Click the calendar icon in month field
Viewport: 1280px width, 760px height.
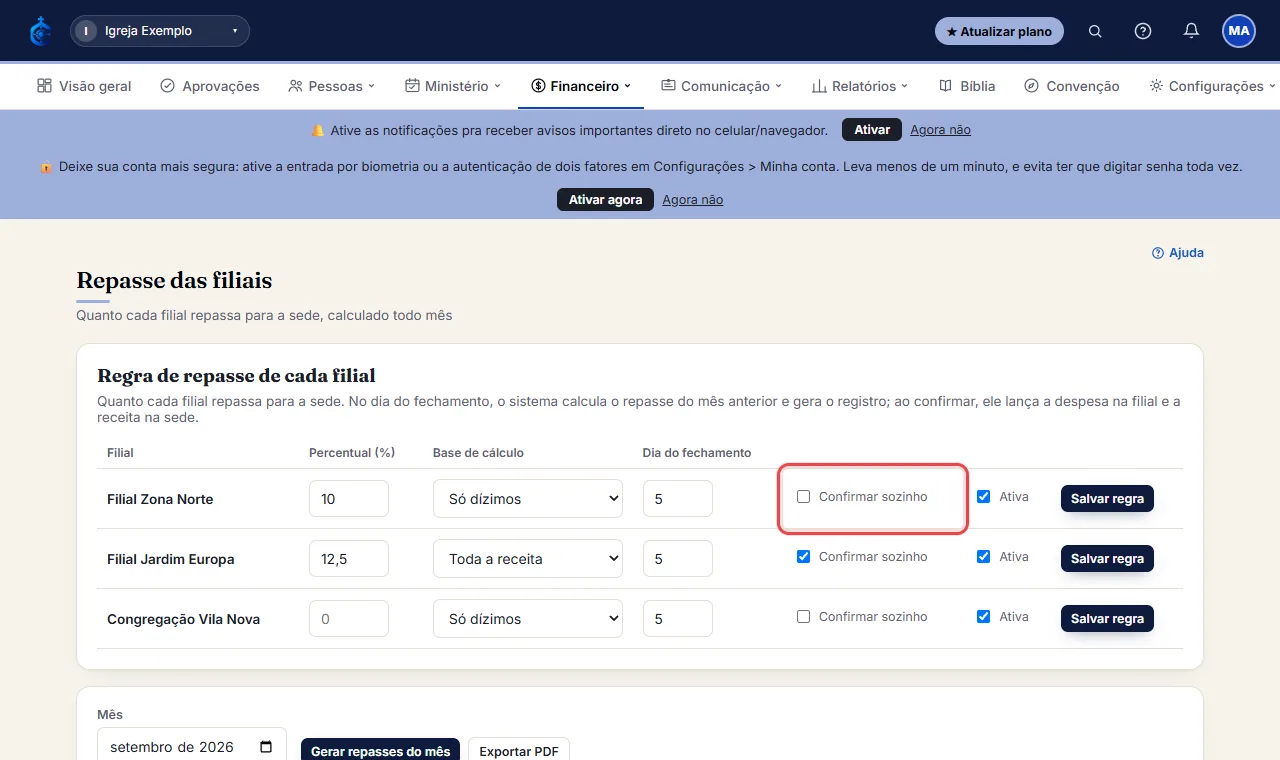click(x=266, y=747)
